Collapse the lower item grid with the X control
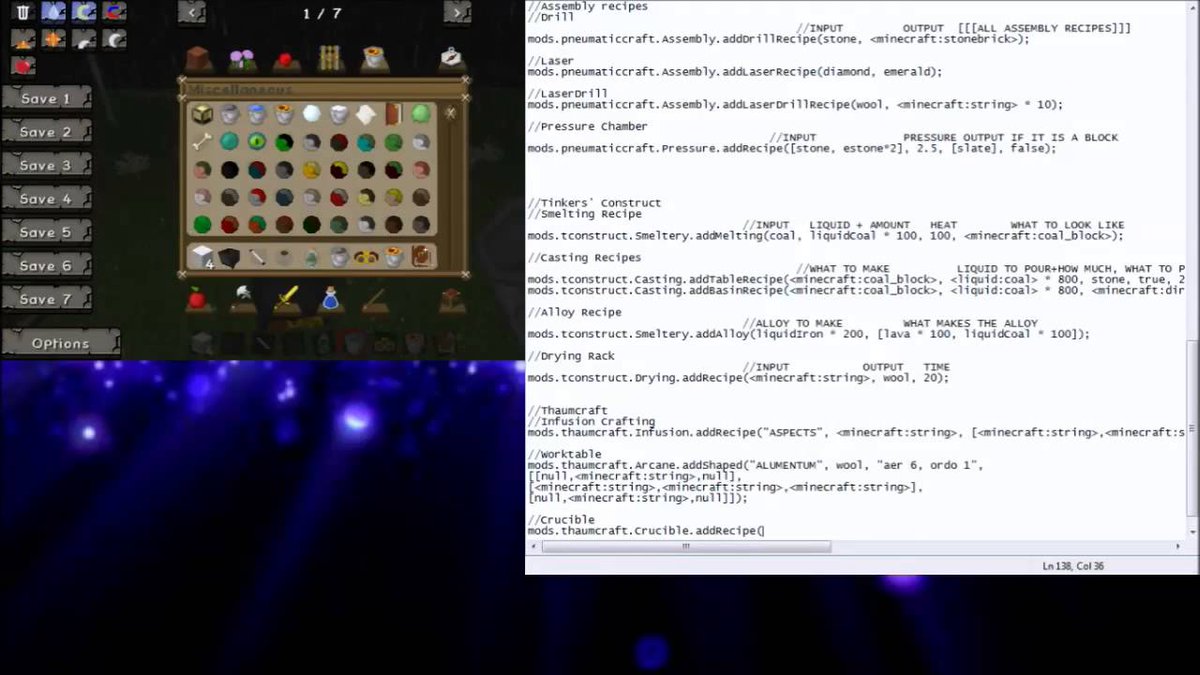Screen dimensions: 1200x675 (x=465, y=272)
